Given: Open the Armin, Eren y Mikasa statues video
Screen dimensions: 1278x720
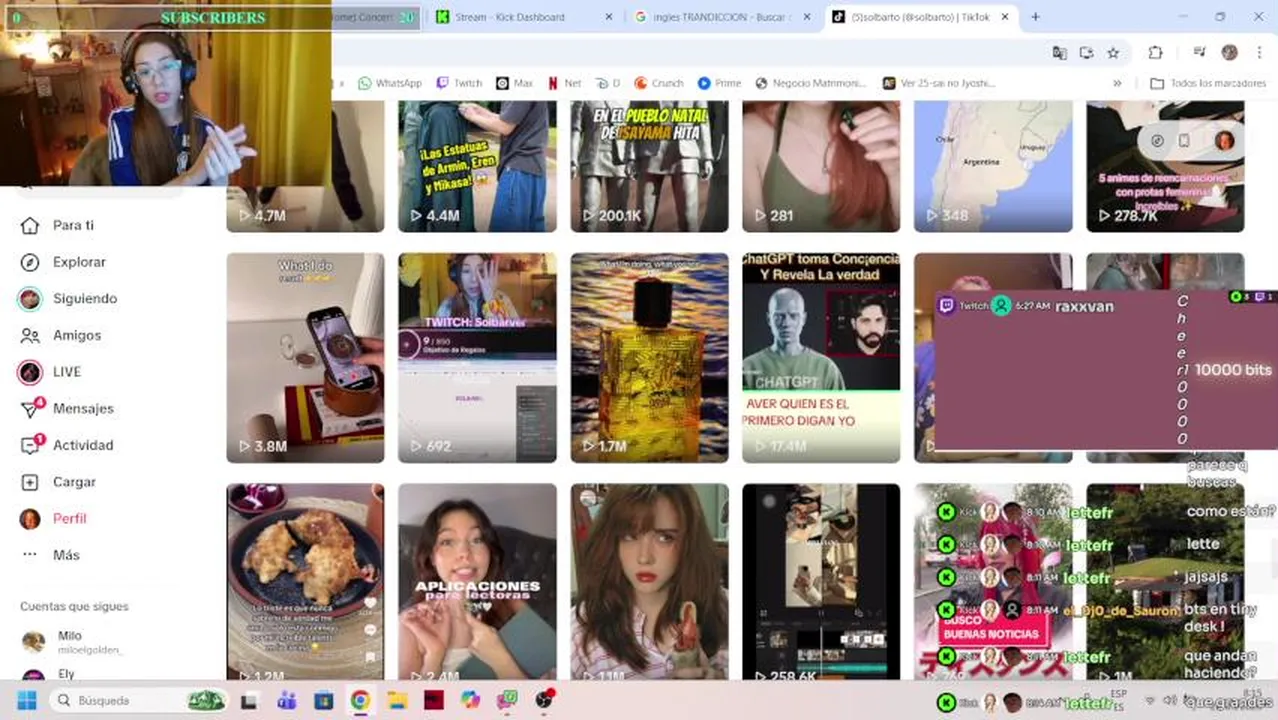Looking at the screenshot, I should 477,166.
